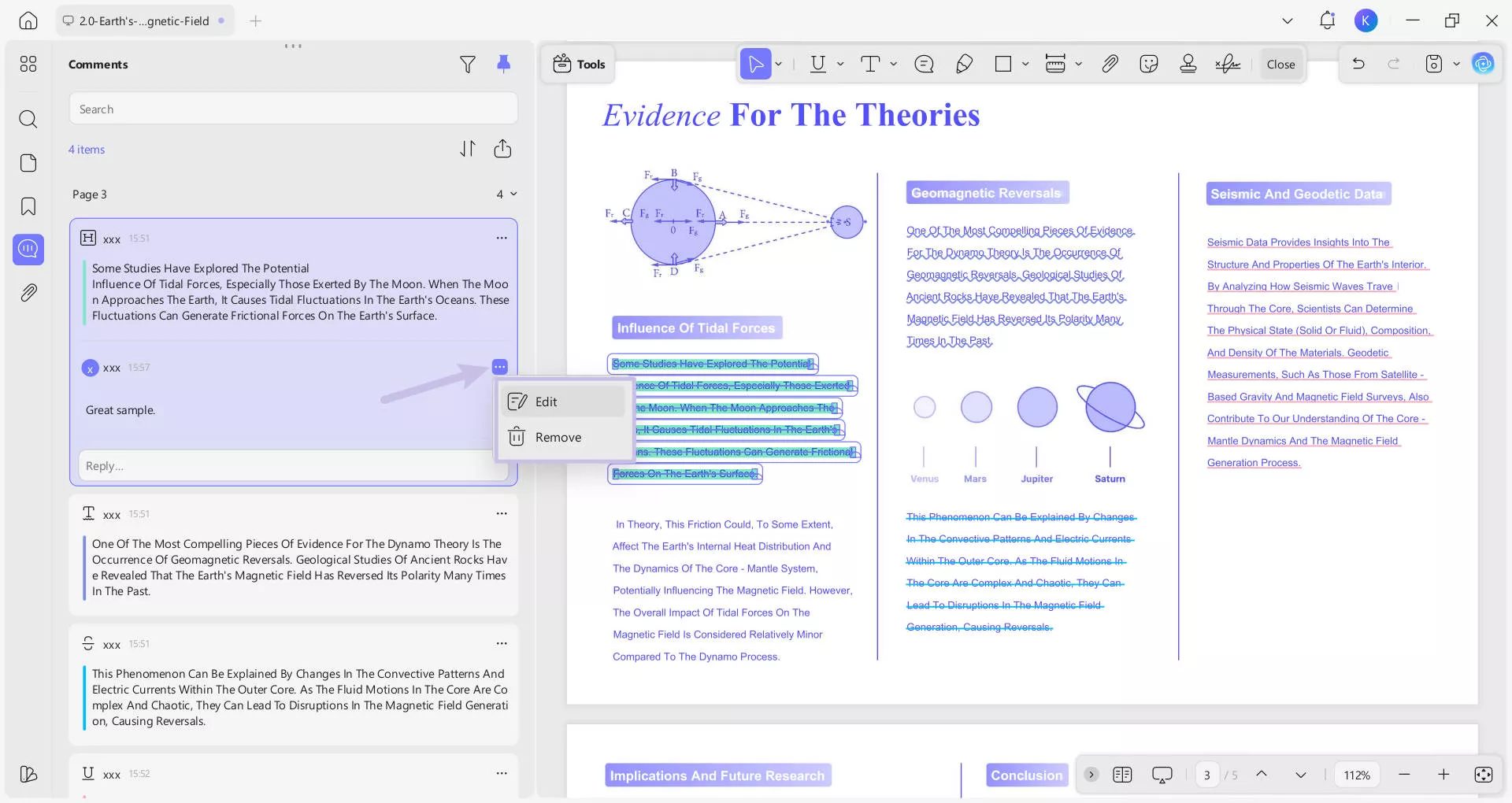Expand the save options dropdown arrow

point(1456,65)
